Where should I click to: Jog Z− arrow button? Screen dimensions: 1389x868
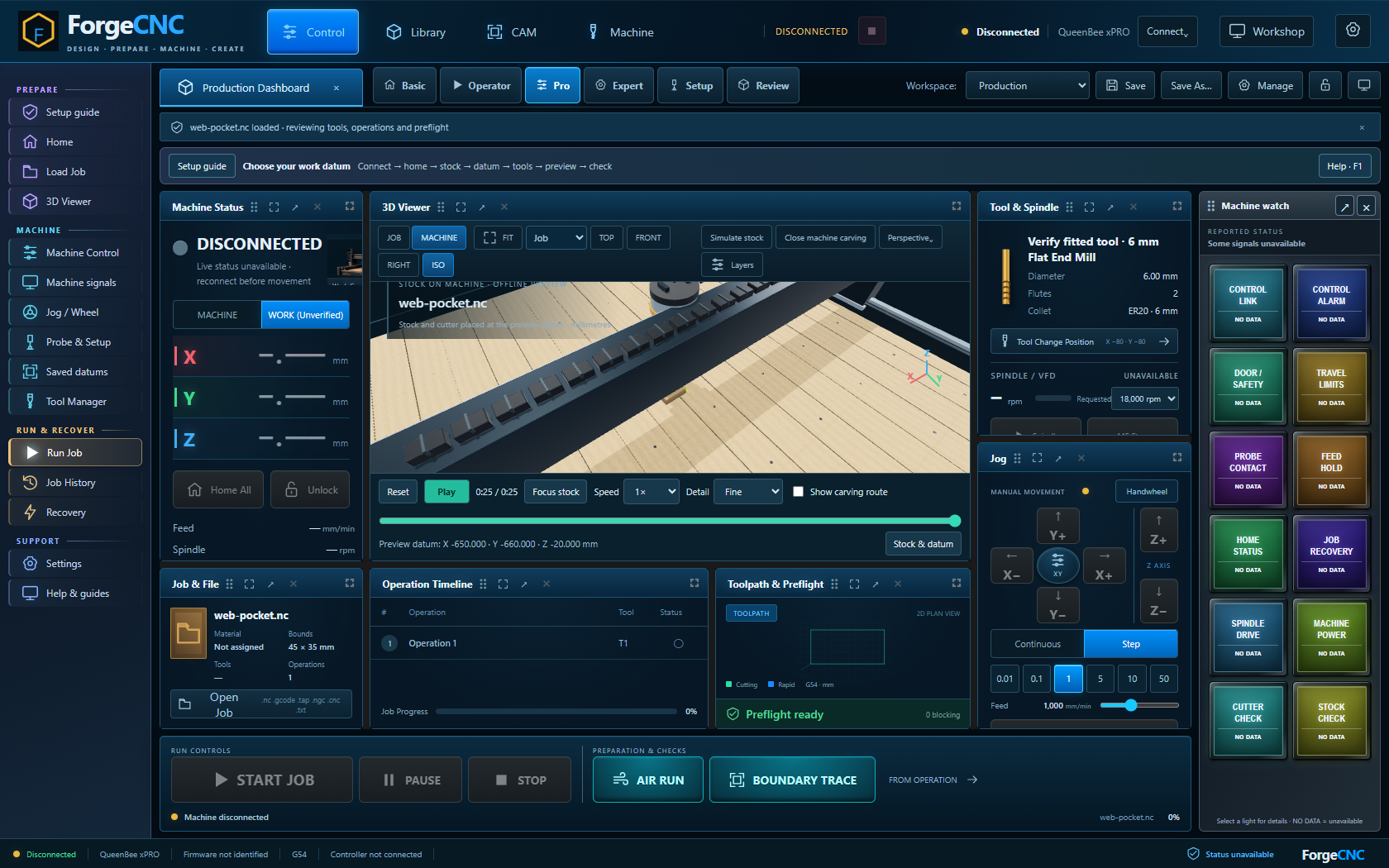(x=1158, y=601)
